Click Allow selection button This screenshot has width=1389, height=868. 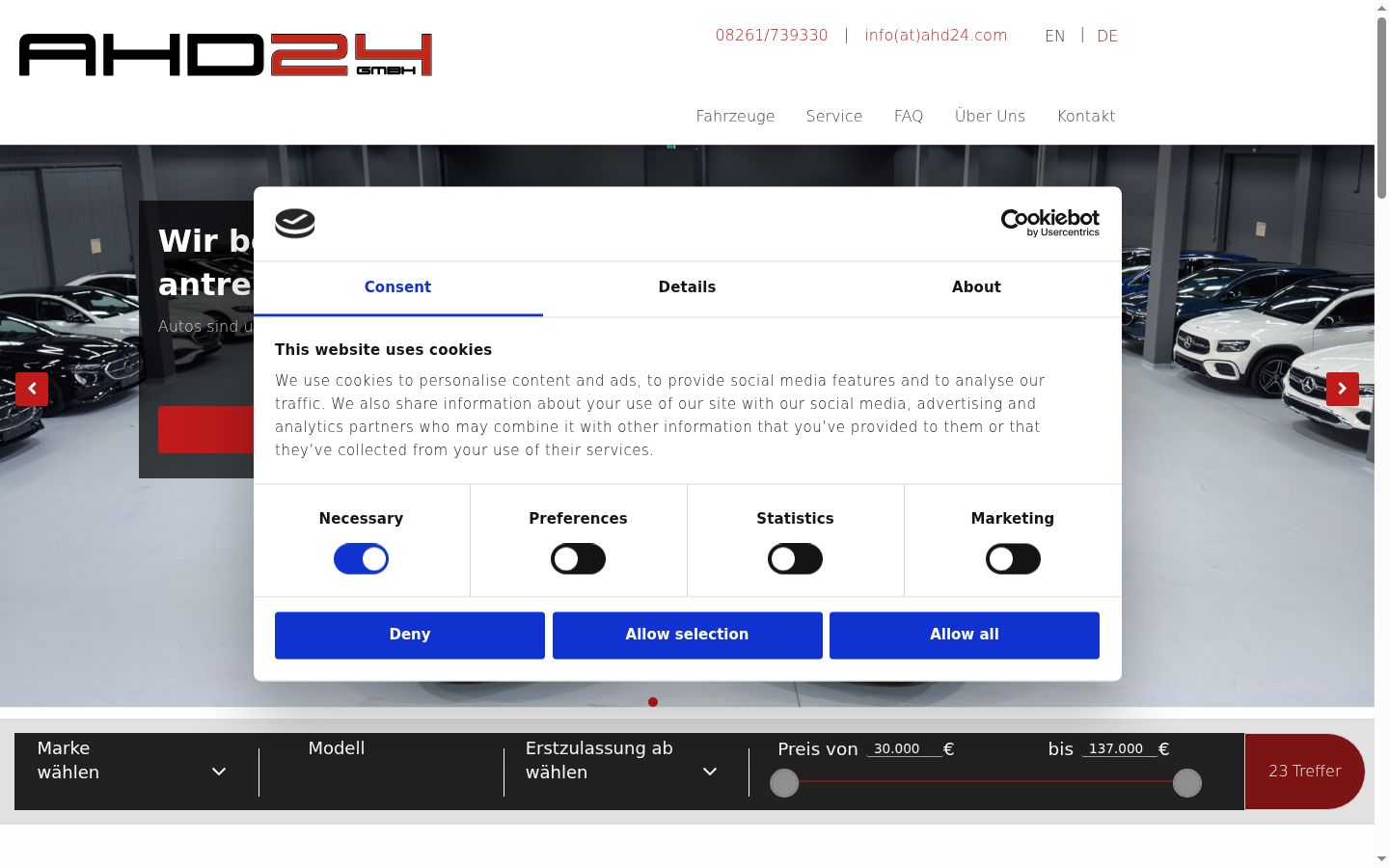pyautogui.click(x=687, y=635)
